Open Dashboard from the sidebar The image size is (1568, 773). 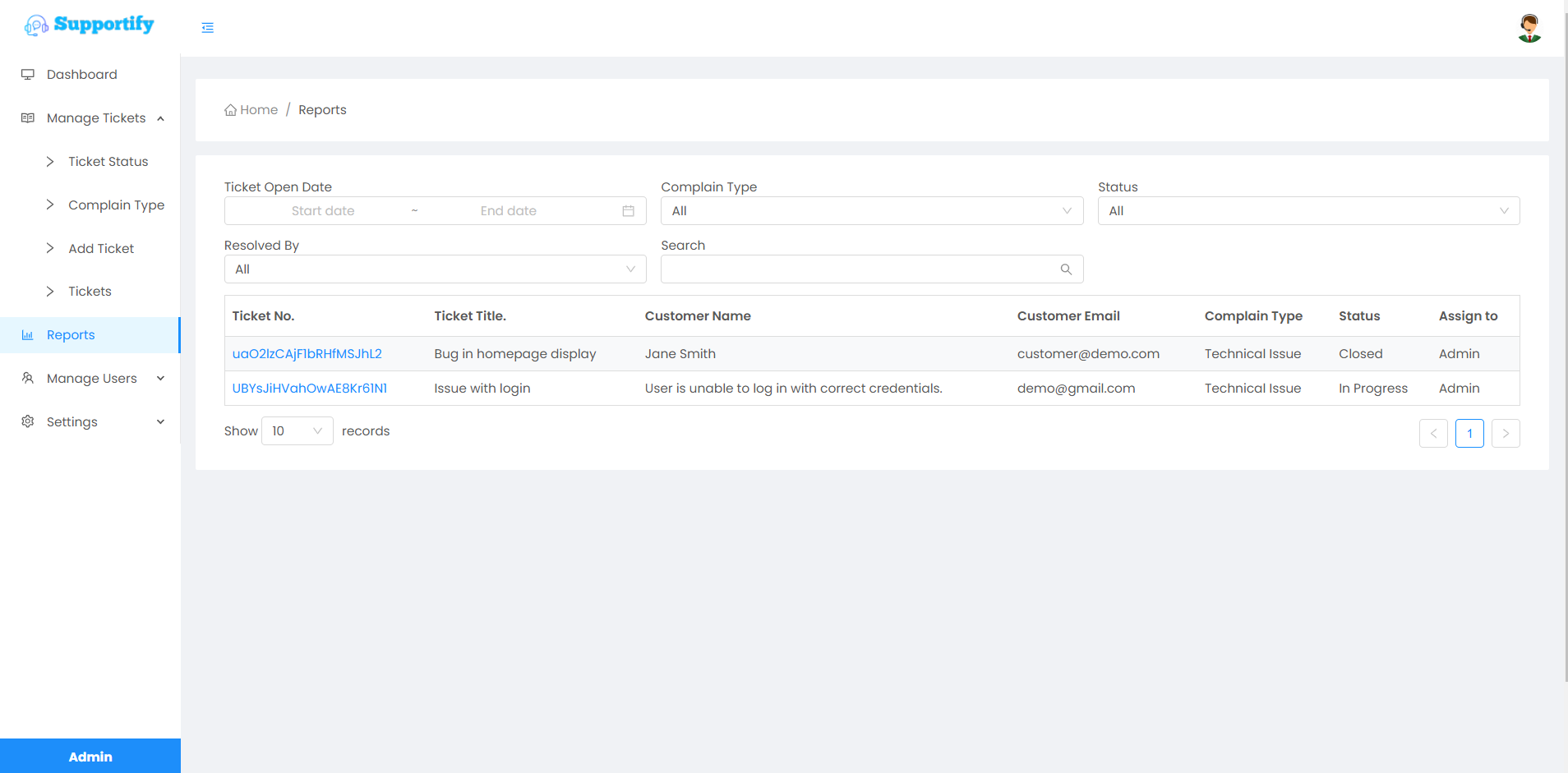[x=81, y=75]
